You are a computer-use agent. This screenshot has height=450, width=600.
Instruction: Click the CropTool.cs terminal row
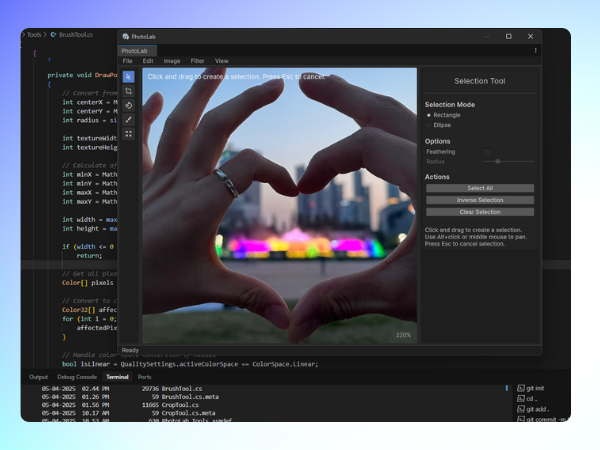(x=120, y=405)
